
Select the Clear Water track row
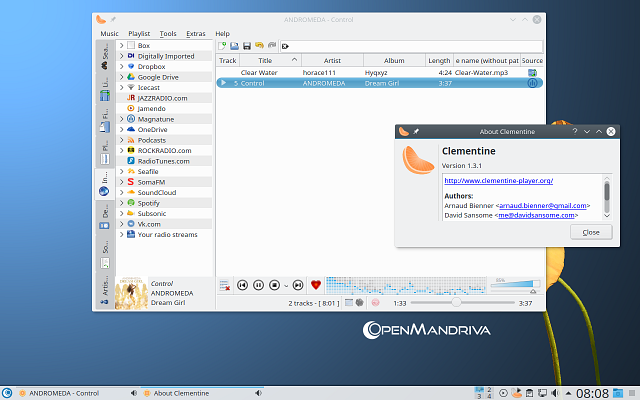380,73
